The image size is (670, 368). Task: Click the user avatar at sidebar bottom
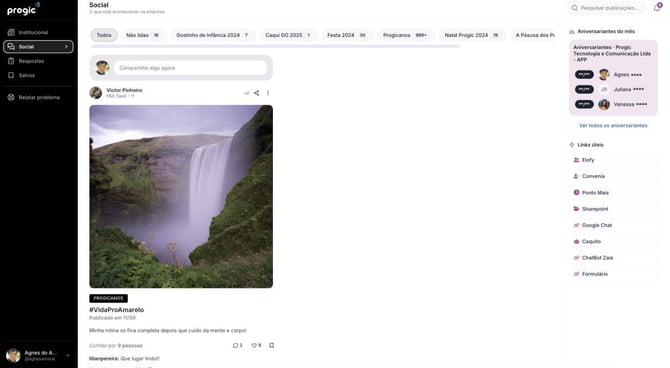(13, 355)
